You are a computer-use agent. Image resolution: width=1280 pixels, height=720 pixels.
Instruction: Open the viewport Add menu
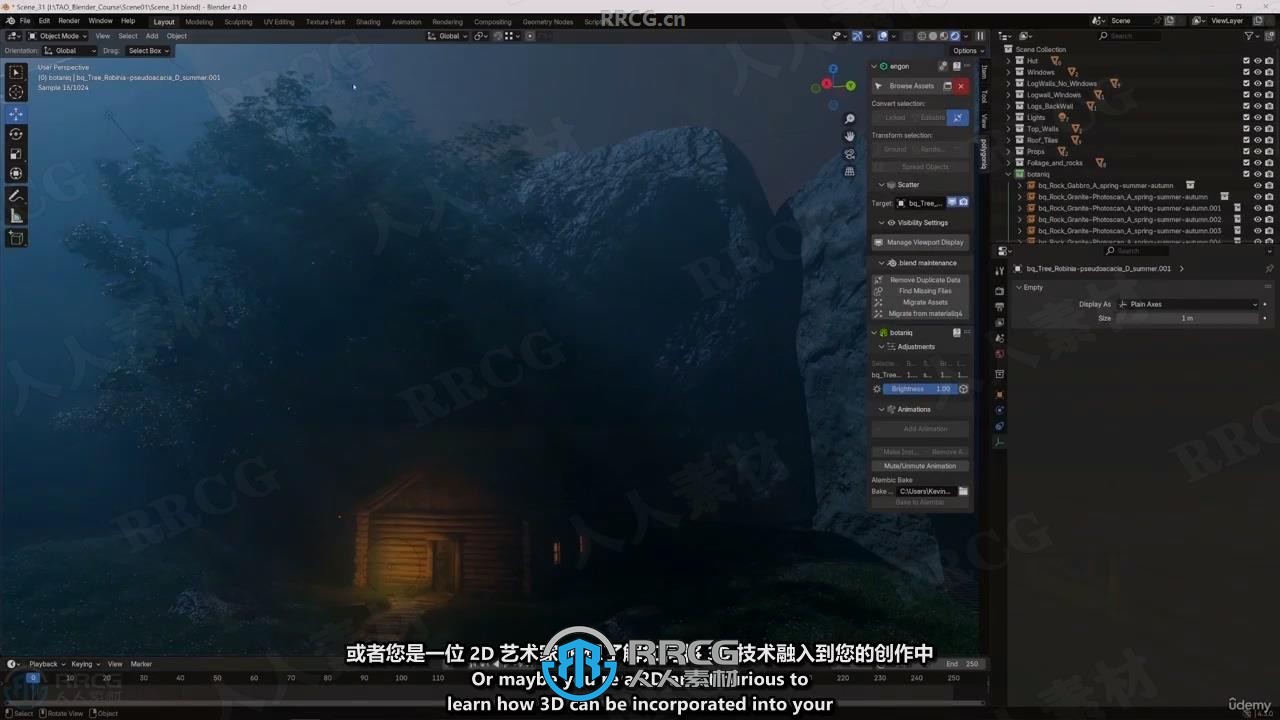(152, 36)
